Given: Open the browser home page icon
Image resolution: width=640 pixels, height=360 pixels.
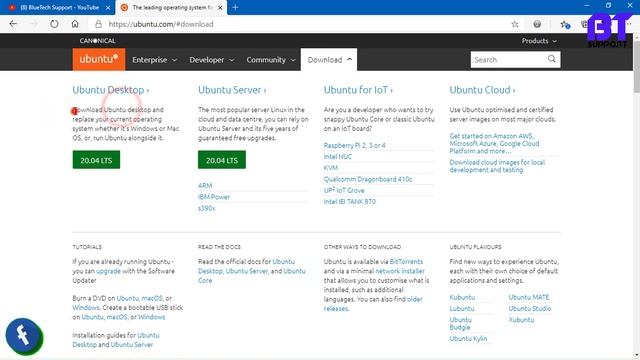Looking at the screenshot, I should (x=75, y=24).
